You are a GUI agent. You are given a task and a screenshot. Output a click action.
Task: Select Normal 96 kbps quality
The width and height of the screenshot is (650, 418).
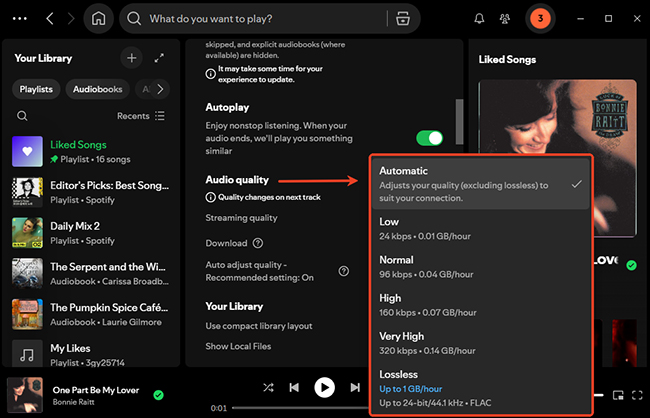point(481,267)
